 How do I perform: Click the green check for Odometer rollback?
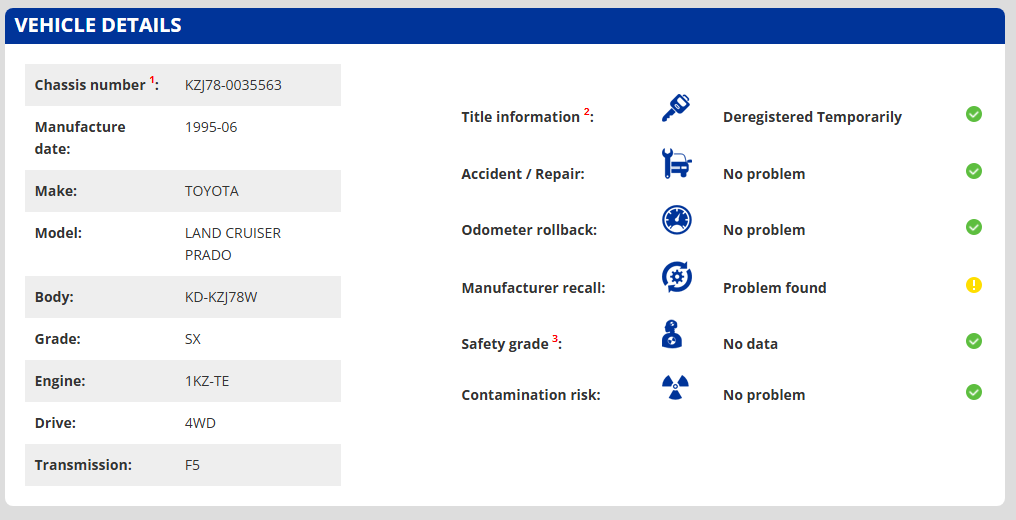[973, 227]
